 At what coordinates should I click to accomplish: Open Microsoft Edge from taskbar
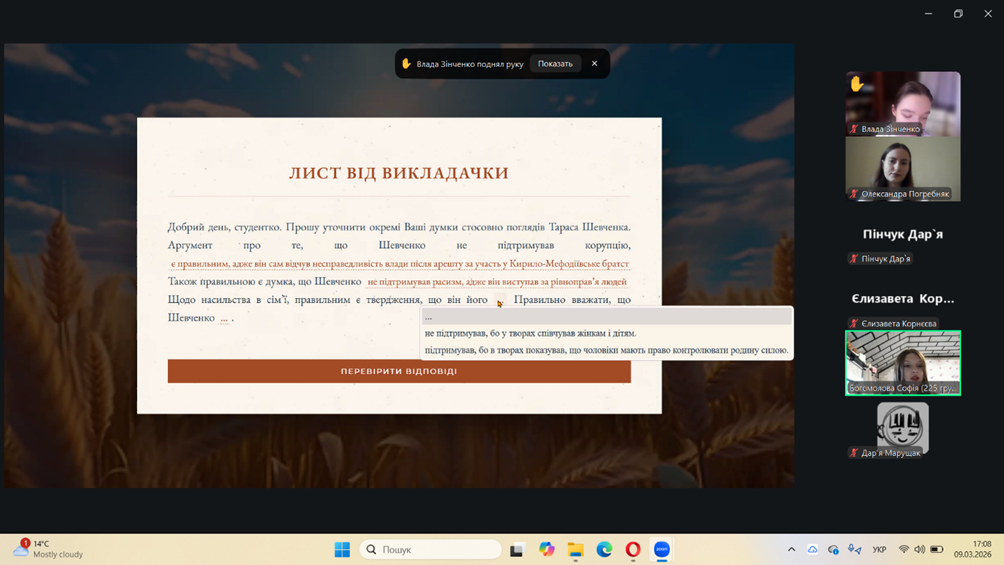pos(604,549)
